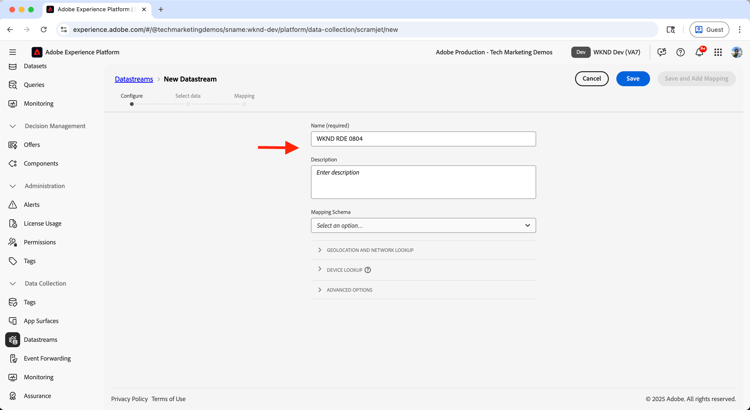Screen dimensions: 750x410
Task: Open the Assurance icon
Action: click(x=13, y=396)
